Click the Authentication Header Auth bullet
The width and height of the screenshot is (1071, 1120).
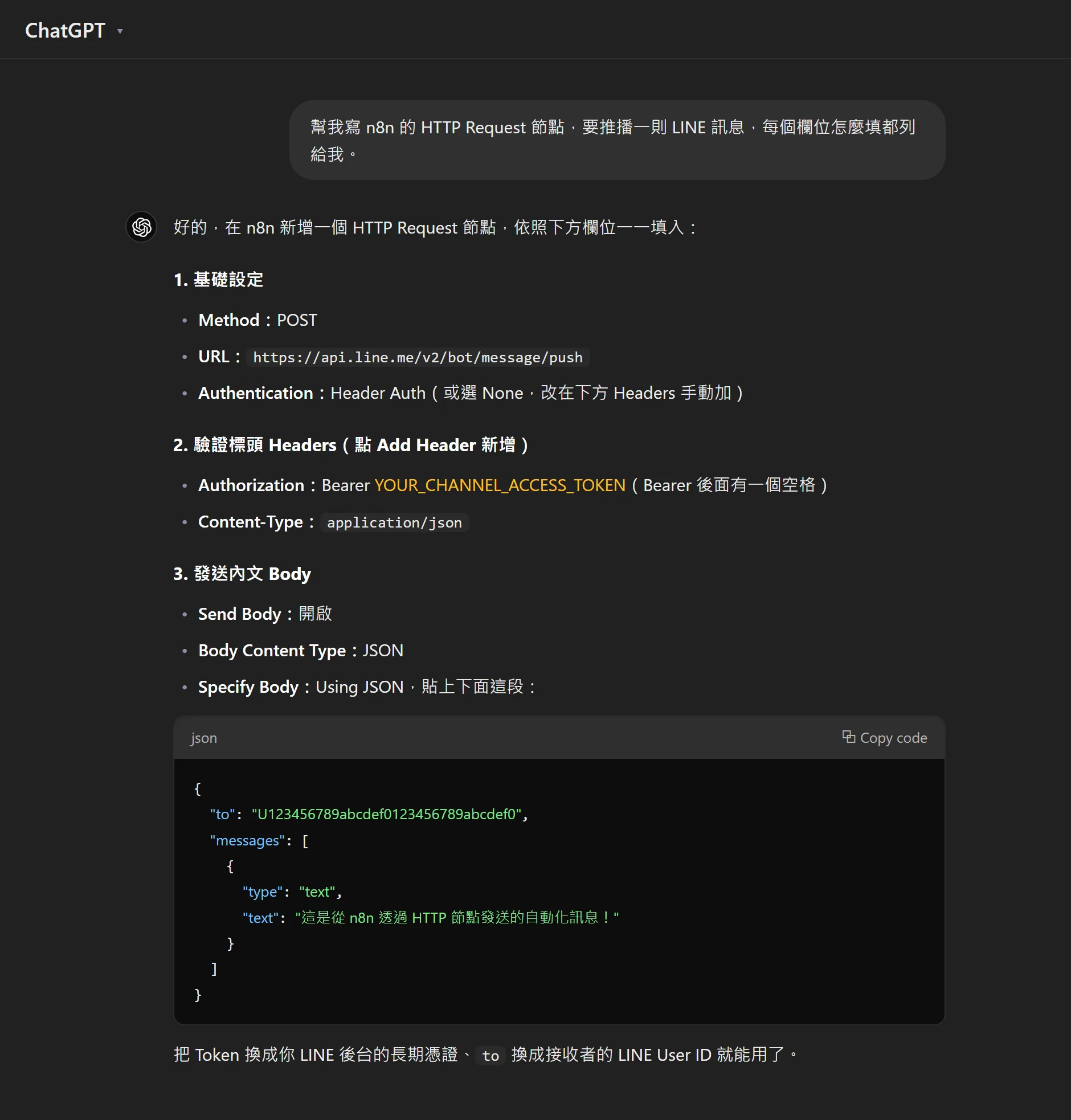click(471, 393)
